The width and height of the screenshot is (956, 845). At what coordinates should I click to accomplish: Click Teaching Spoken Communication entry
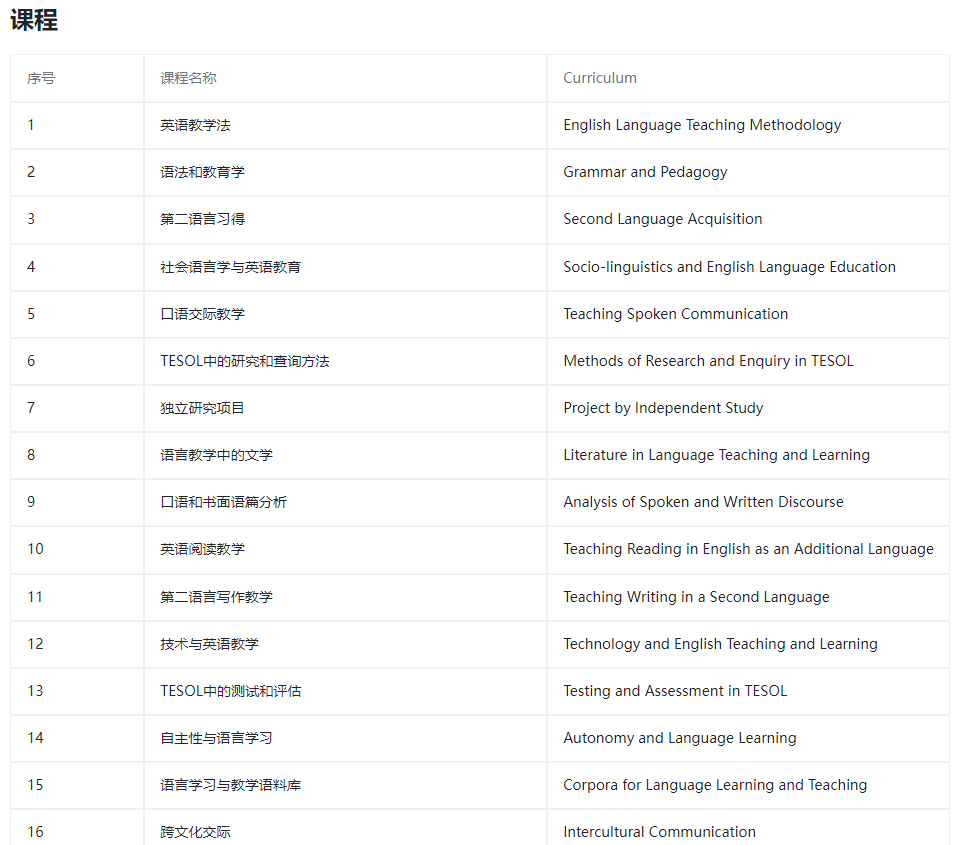[x=675, y=314]
